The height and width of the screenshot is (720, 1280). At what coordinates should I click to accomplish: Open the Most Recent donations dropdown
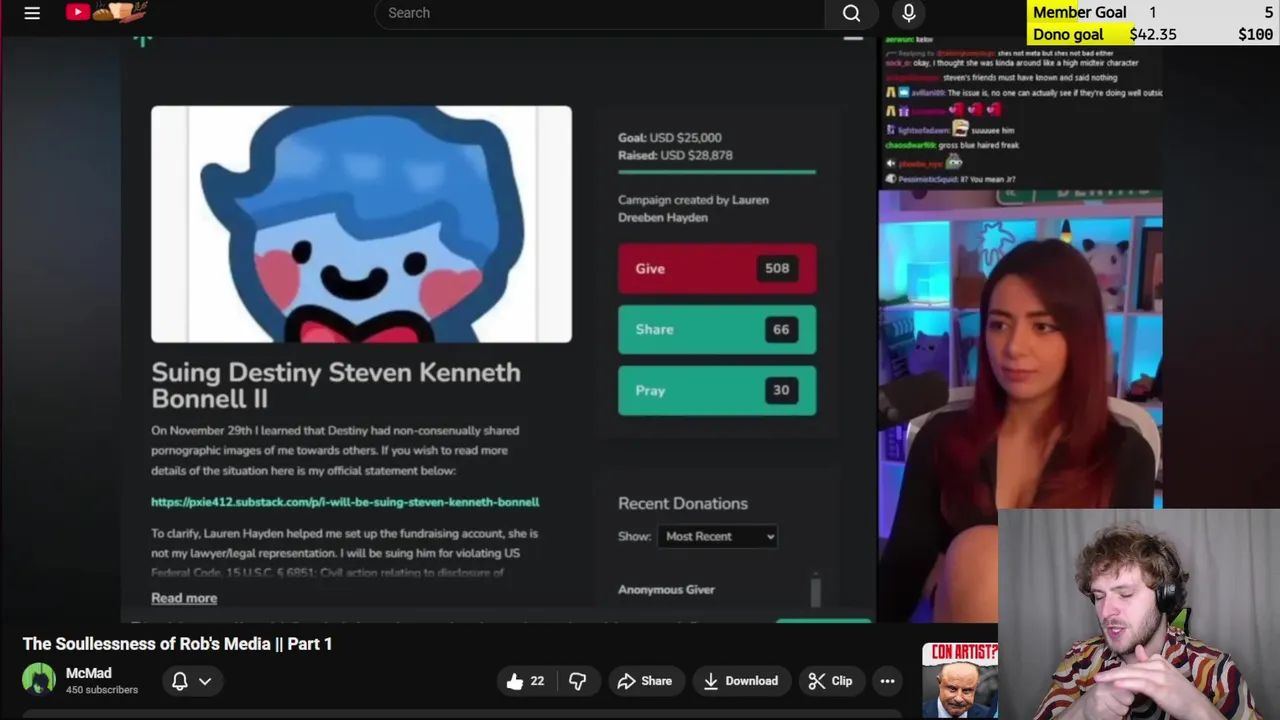(x=717, y=536)
